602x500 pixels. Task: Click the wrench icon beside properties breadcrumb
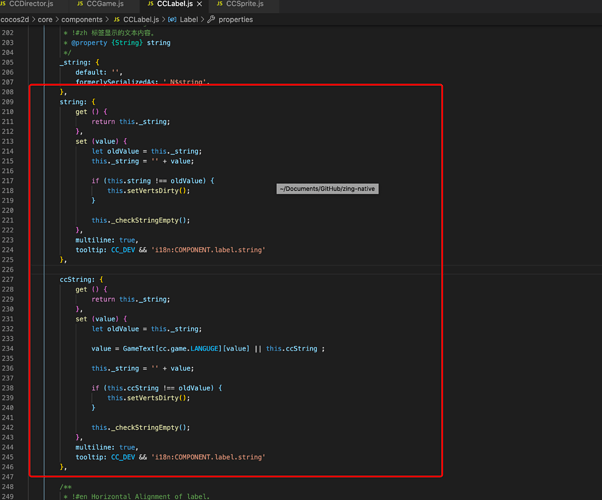pos(211,19)
